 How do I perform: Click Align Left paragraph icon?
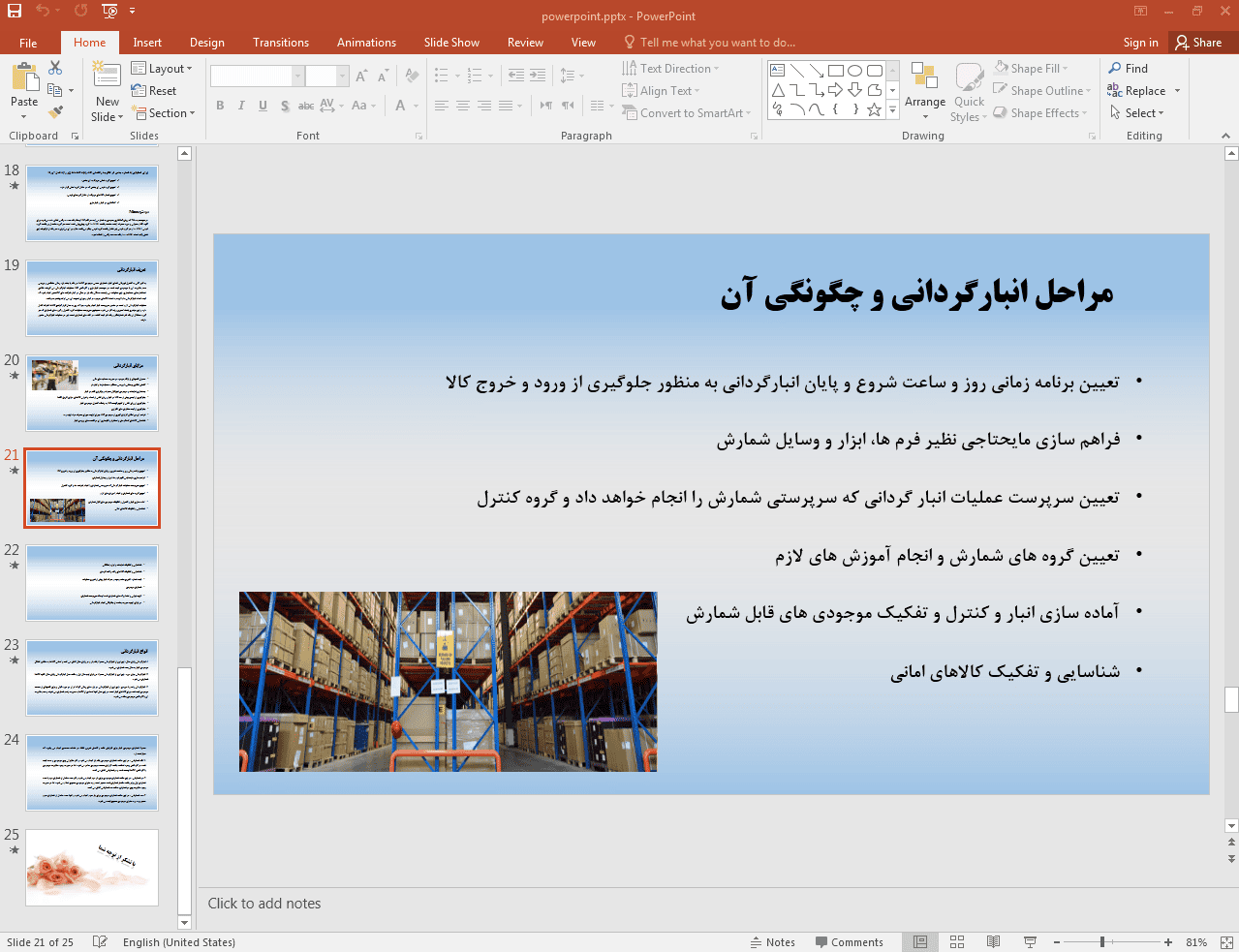pyautogui.click(x=442, y=106)
